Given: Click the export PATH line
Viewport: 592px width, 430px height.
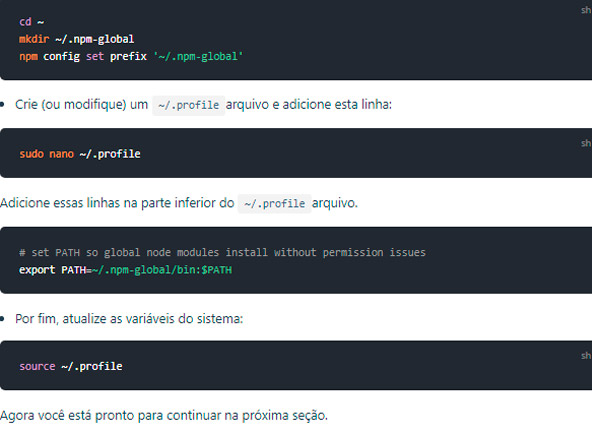Looking at the screenshot, I should tap(125, 270).
